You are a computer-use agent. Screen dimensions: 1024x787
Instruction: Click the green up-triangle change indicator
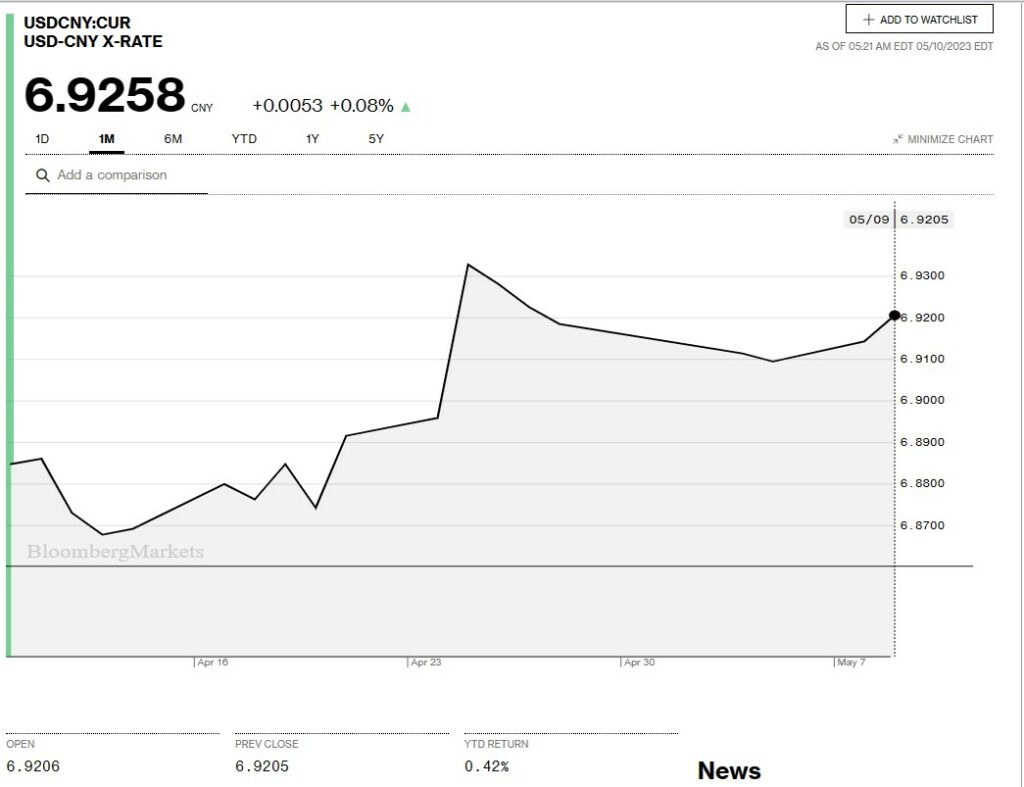click(406, 106)
